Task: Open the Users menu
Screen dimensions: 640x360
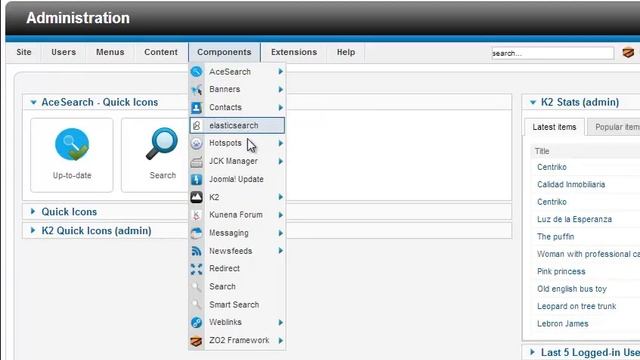Action: tap(63, 52)
